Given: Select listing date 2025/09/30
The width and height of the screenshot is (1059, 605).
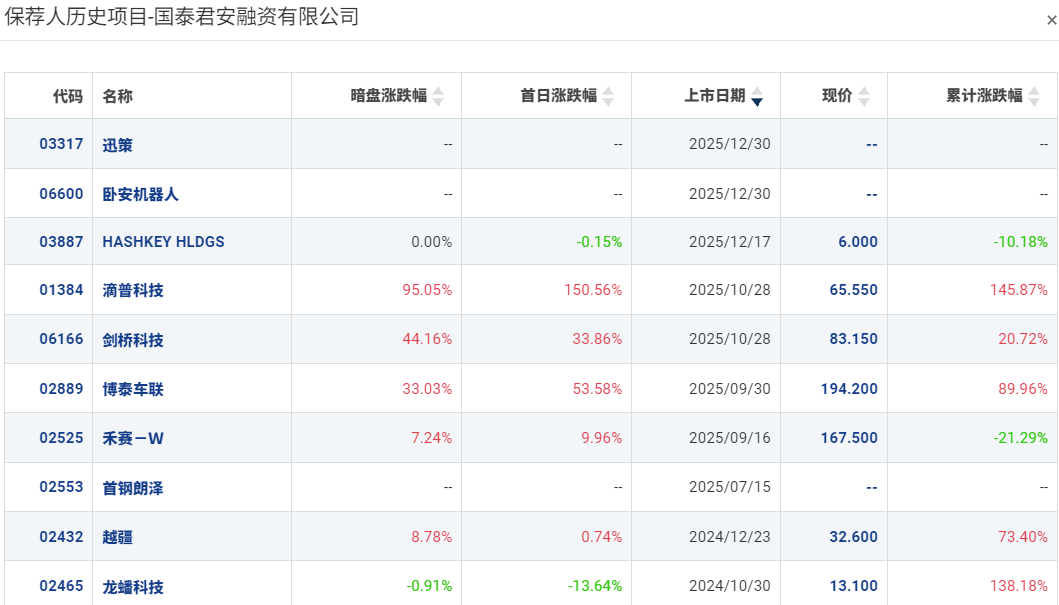Looking at the screenshot, I should click(729, 389).
